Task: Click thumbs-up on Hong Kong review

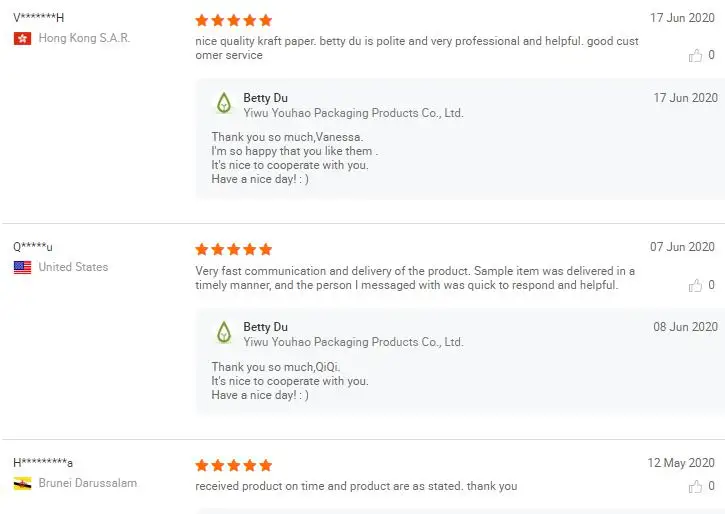Action: (x=696, y=56)
